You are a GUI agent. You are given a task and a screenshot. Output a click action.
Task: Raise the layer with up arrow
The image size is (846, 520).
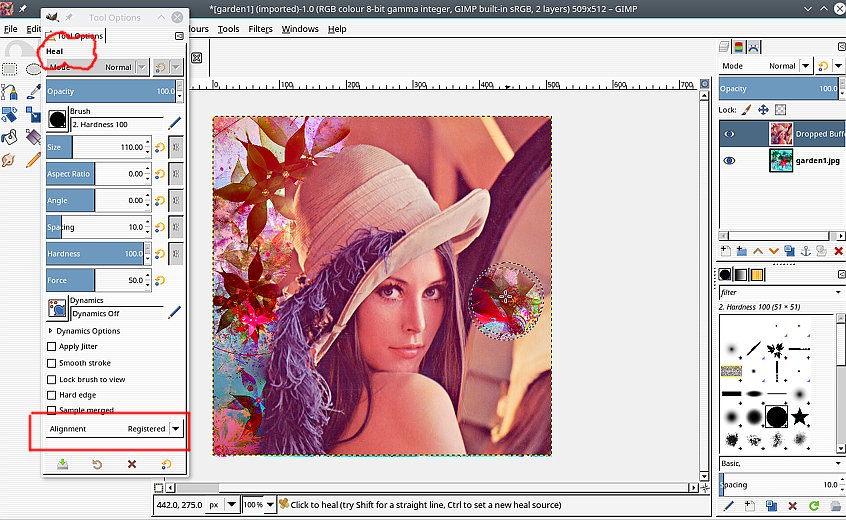coord(758,251)
